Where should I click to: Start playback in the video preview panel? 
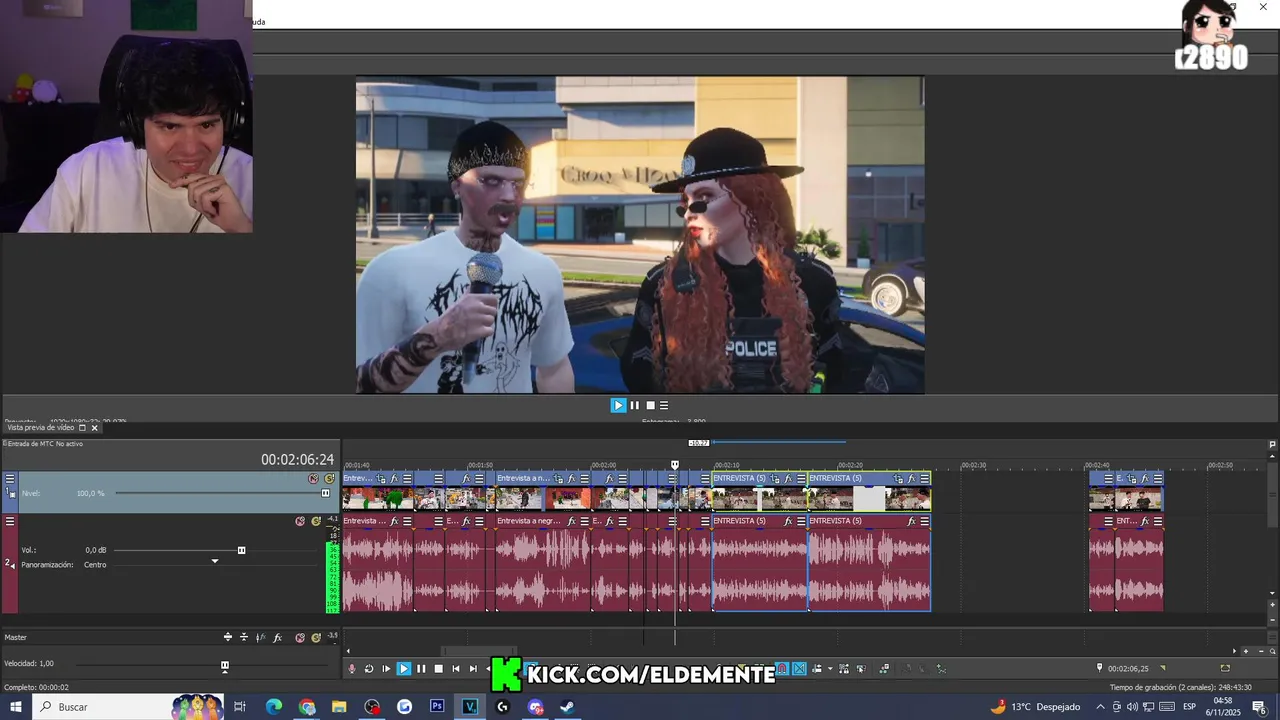[x=618, y=405]
